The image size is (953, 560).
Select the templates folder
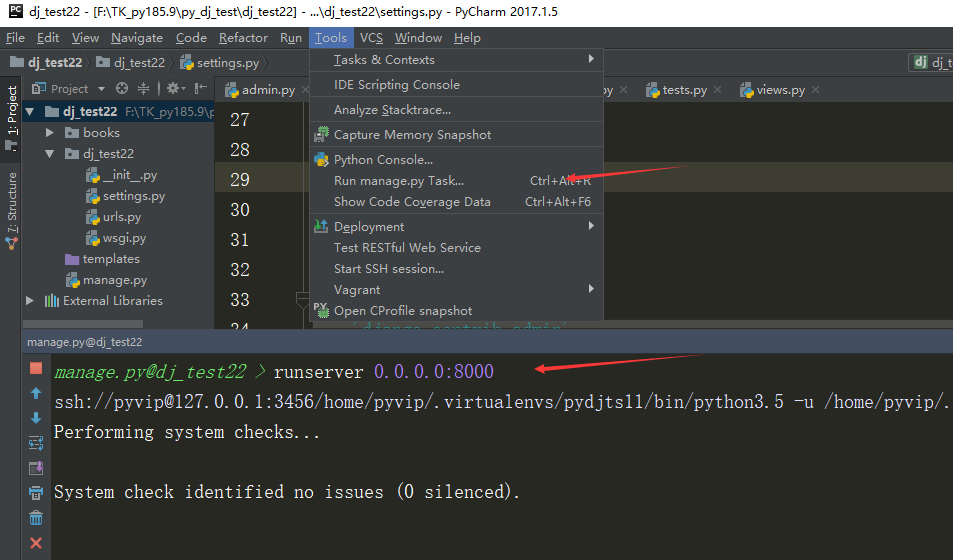[102, 259]
